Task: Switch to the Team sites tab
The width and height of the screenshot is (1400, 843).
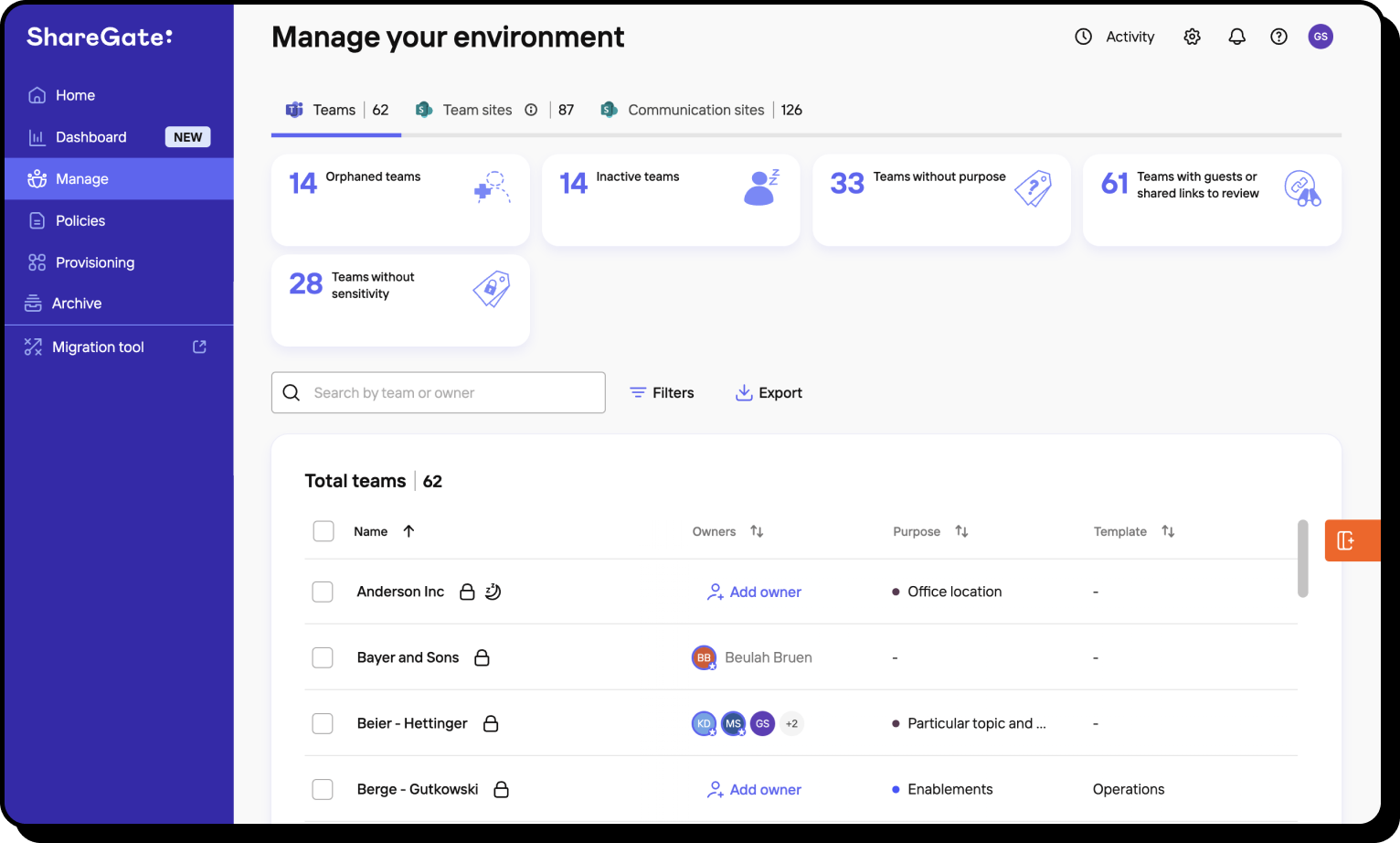Action: (493, 110)
